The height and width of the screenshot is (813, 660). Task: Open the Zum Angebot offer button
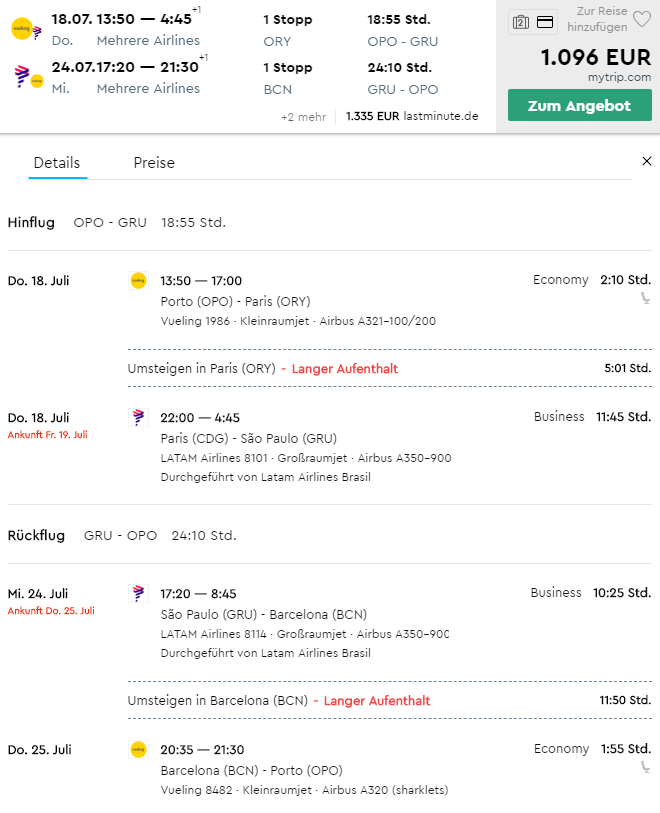point(580,105)
